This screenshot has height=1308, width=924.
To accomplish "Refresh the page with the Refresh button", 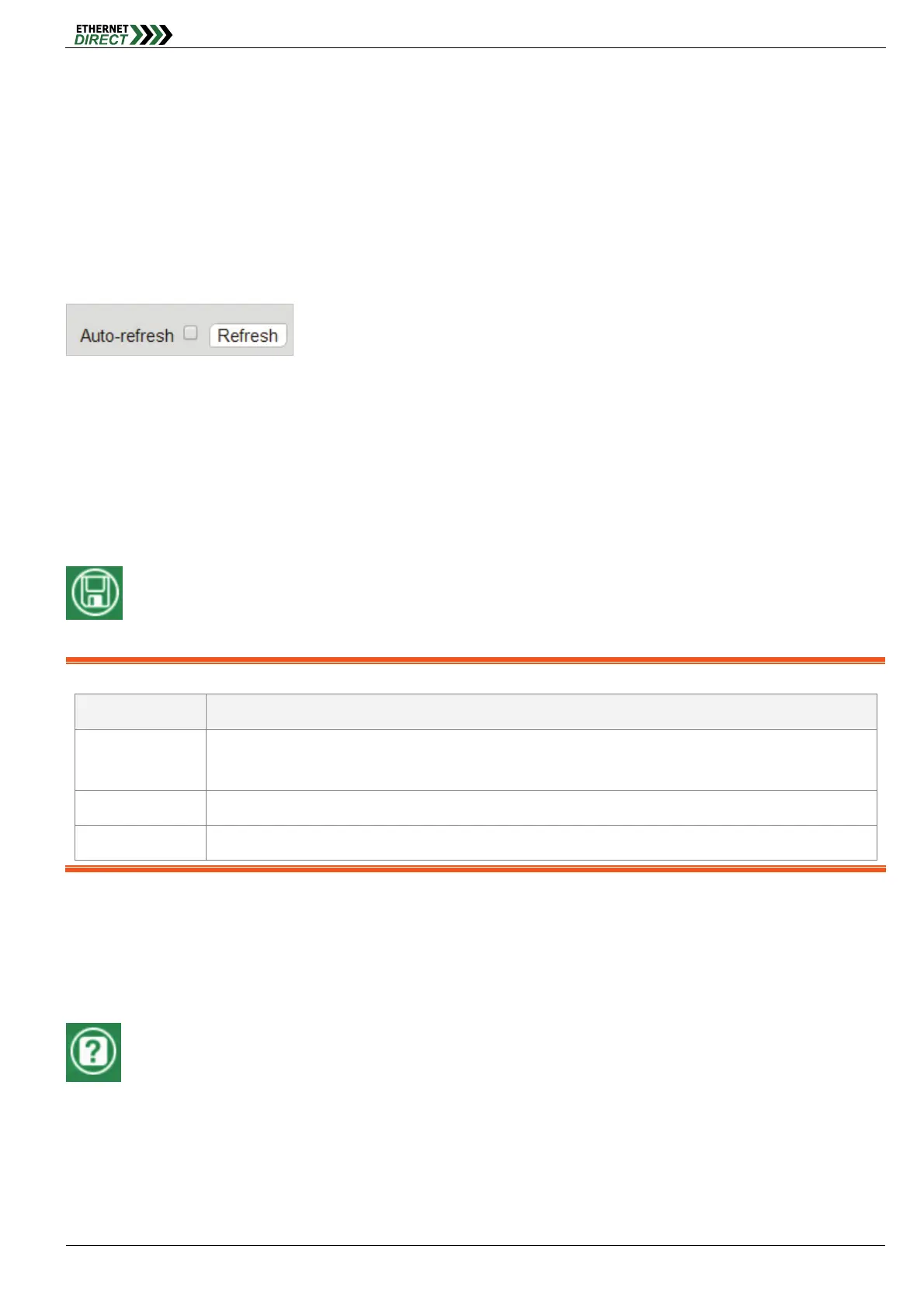I will [248, 336].
